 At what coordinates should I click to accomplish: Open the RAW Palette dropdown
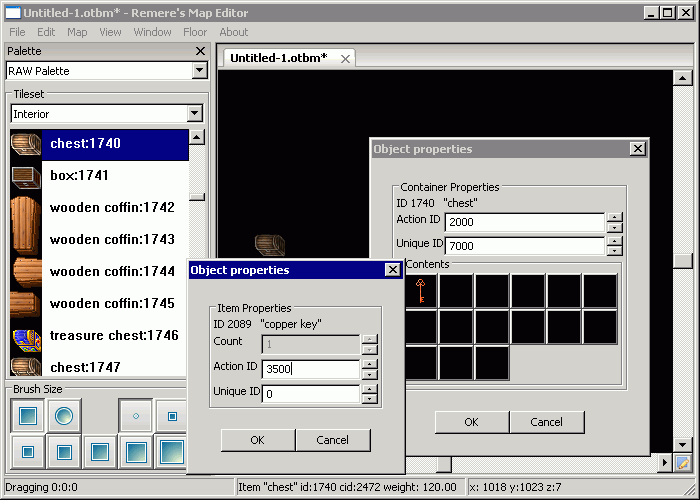click(x=200, y=71)
